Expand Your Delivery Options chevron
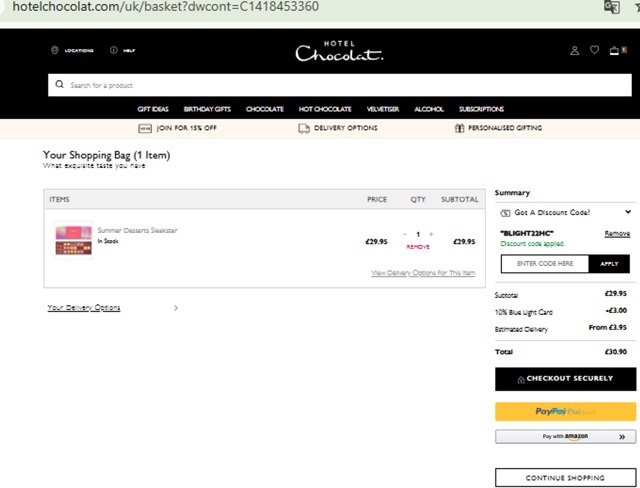640x488 pixels. (176, 308)
